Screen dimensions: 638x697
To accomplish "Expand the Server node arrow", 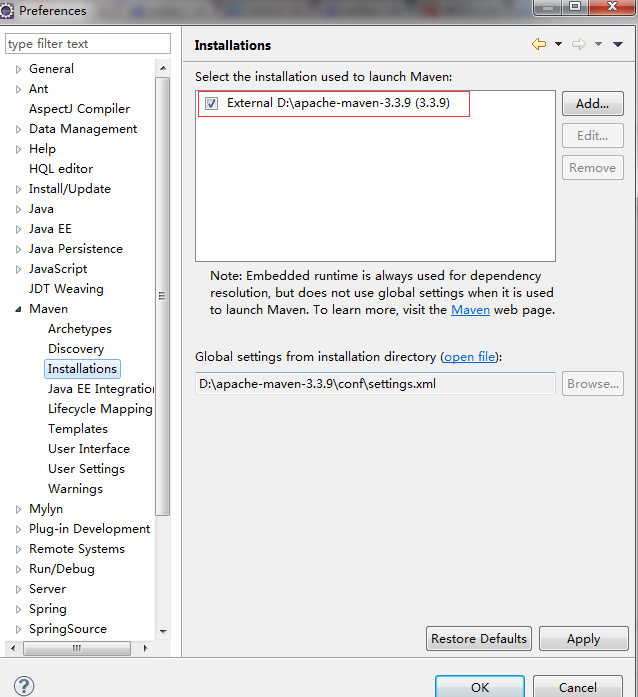I will (18, 589).
